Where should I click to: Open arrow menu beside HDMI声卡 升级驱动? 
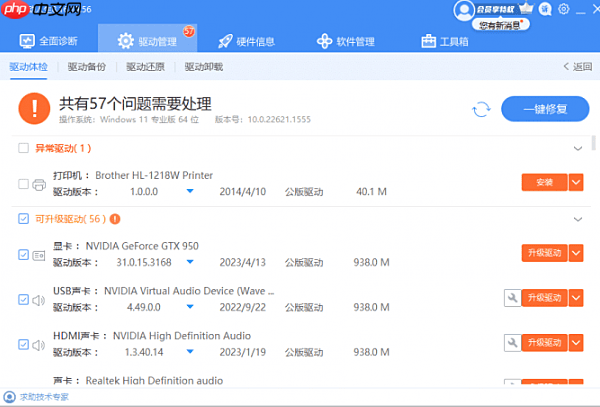(x=576, y=343)
